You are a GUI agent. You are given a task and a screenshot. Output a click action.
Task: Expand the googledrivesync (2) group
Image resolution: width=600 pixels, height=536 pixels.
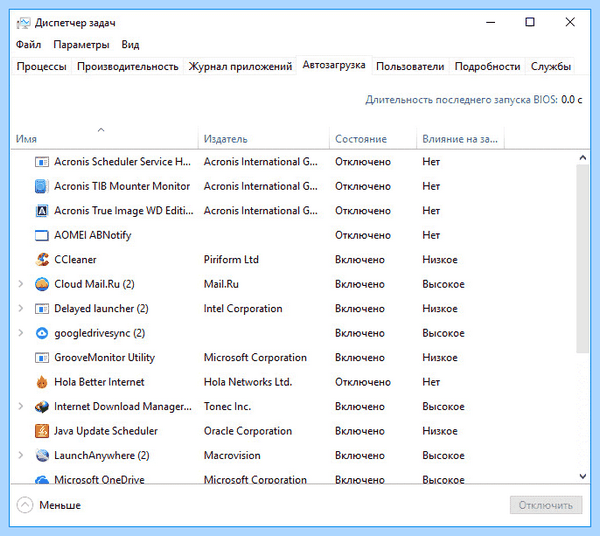pyautogui.click(x=21, y=333)
